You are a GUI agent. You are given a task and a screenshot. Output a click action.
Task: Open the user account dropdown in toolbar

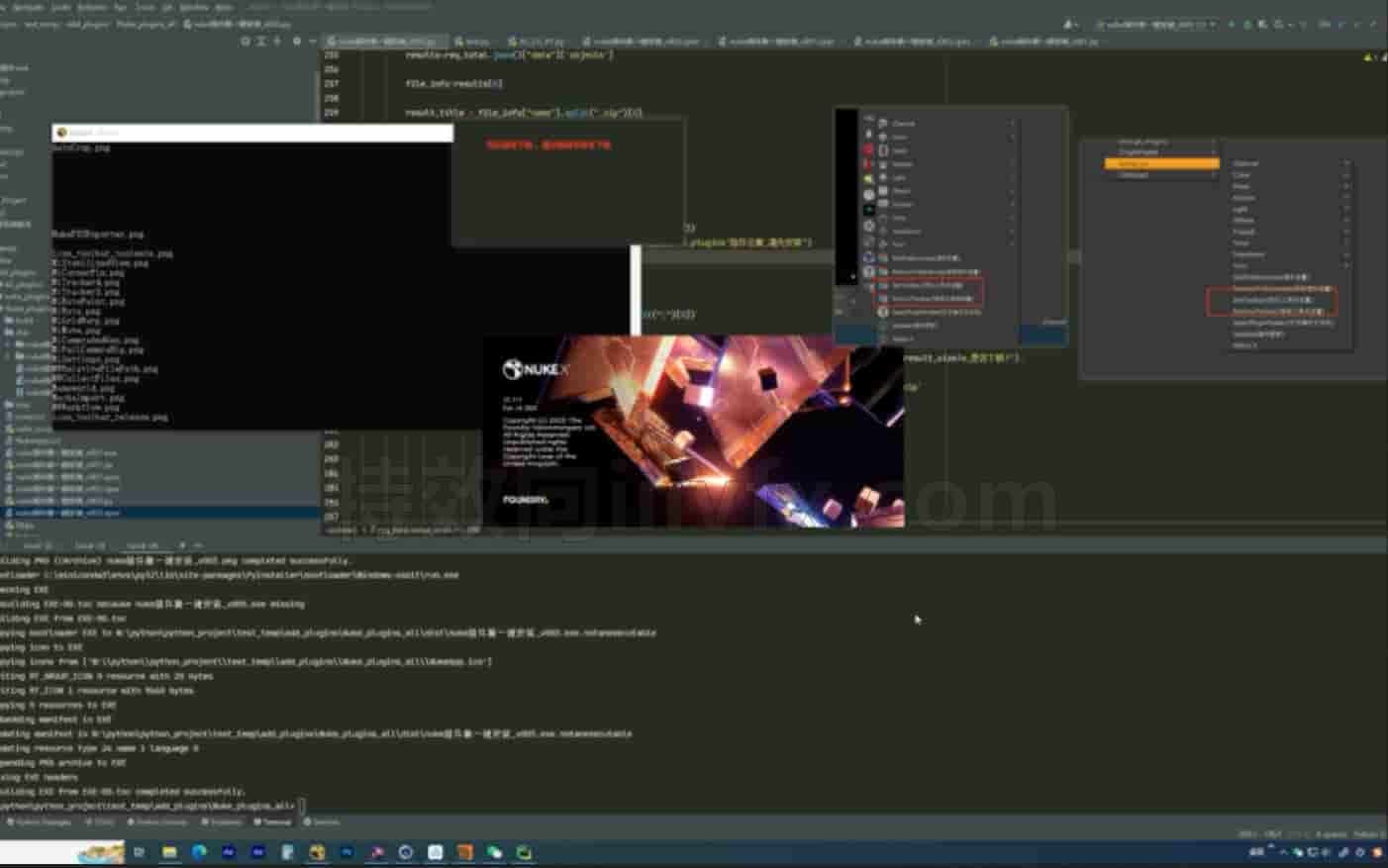coord(1070,24)
